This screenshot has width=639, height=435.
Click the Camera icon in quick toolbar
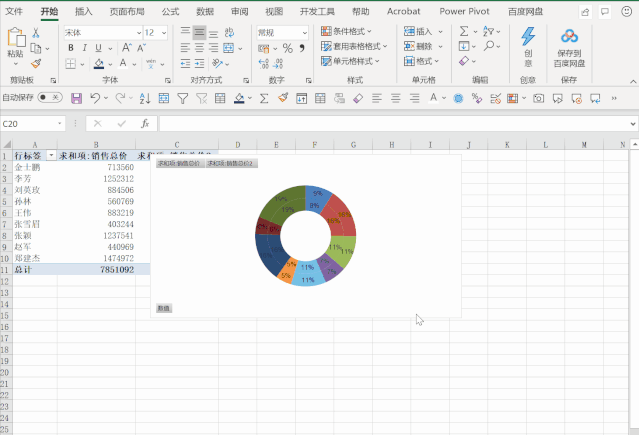tap(538, 98)
